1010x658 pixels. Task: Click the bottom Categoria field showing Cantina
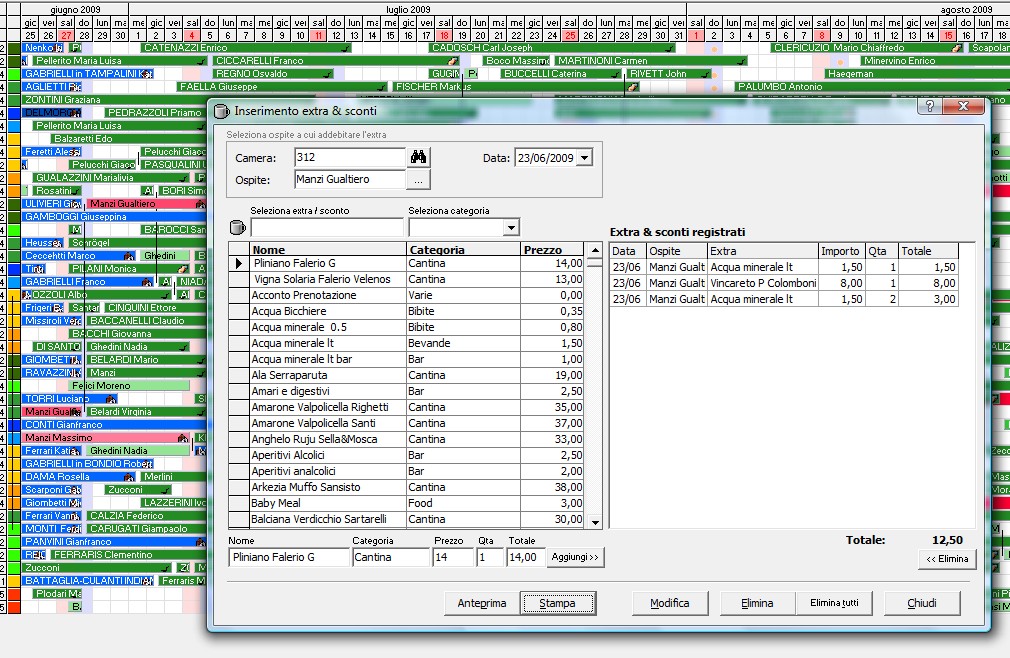coord(390,557)
